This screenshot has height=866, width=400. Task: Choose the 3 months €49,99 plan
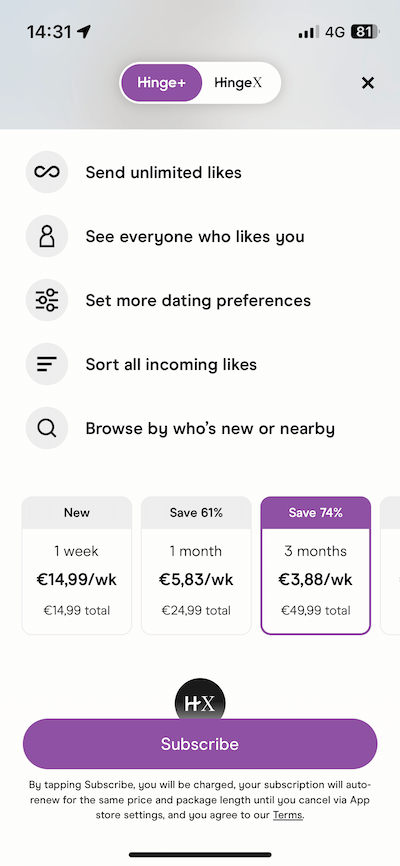click(315, 566)
